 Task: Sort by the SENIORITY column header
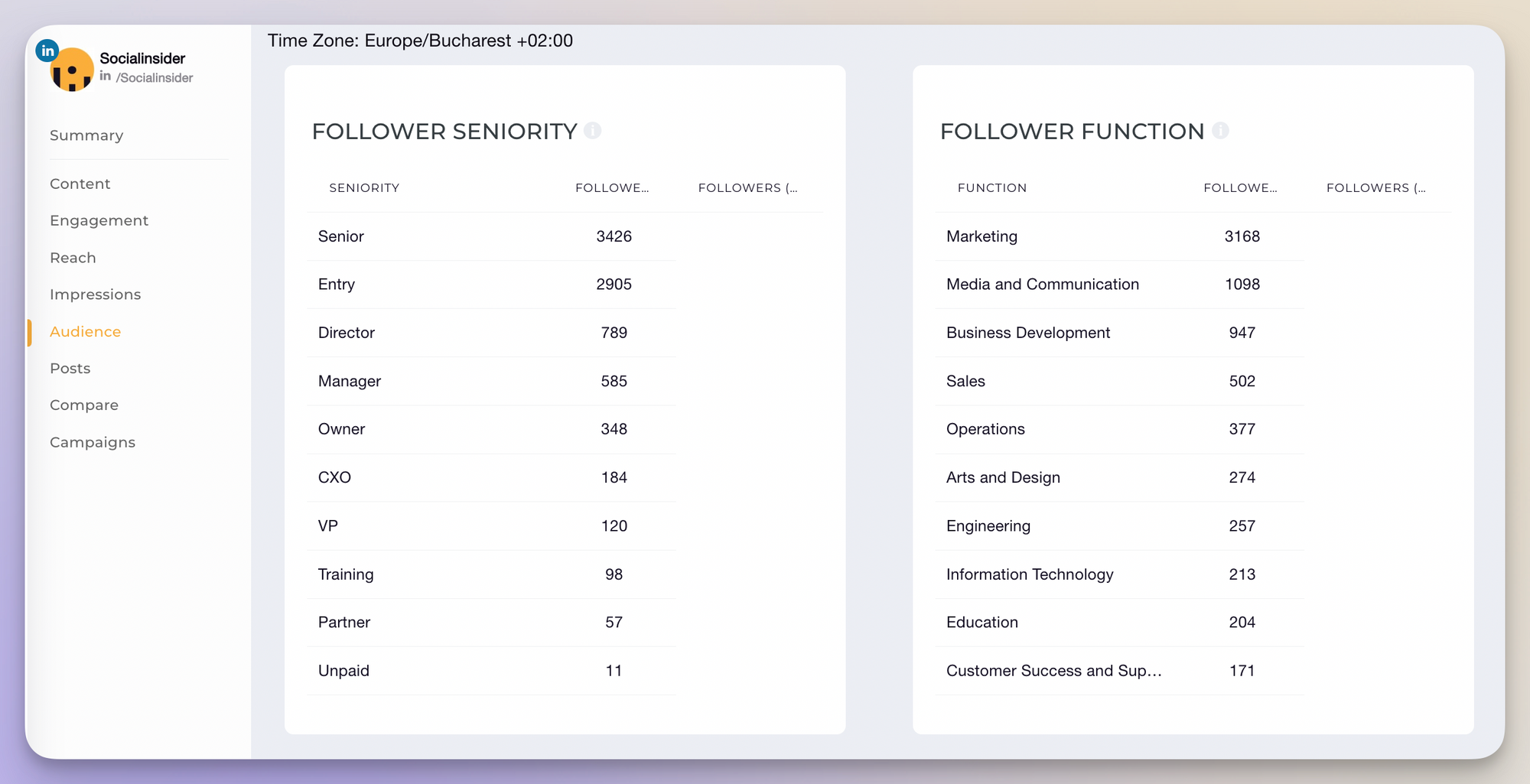point(364,187)
